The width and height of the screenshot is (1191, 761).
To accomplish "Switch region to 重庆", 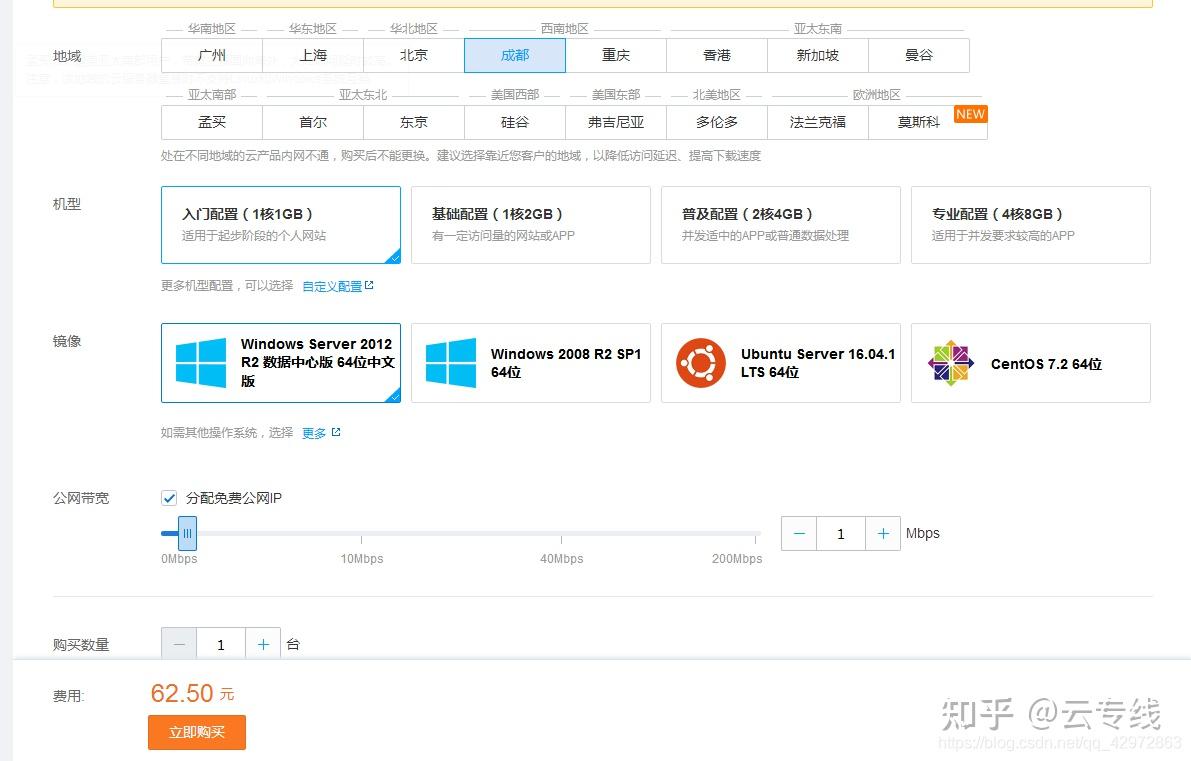I will pyautogui.click(x=616, y=55).
